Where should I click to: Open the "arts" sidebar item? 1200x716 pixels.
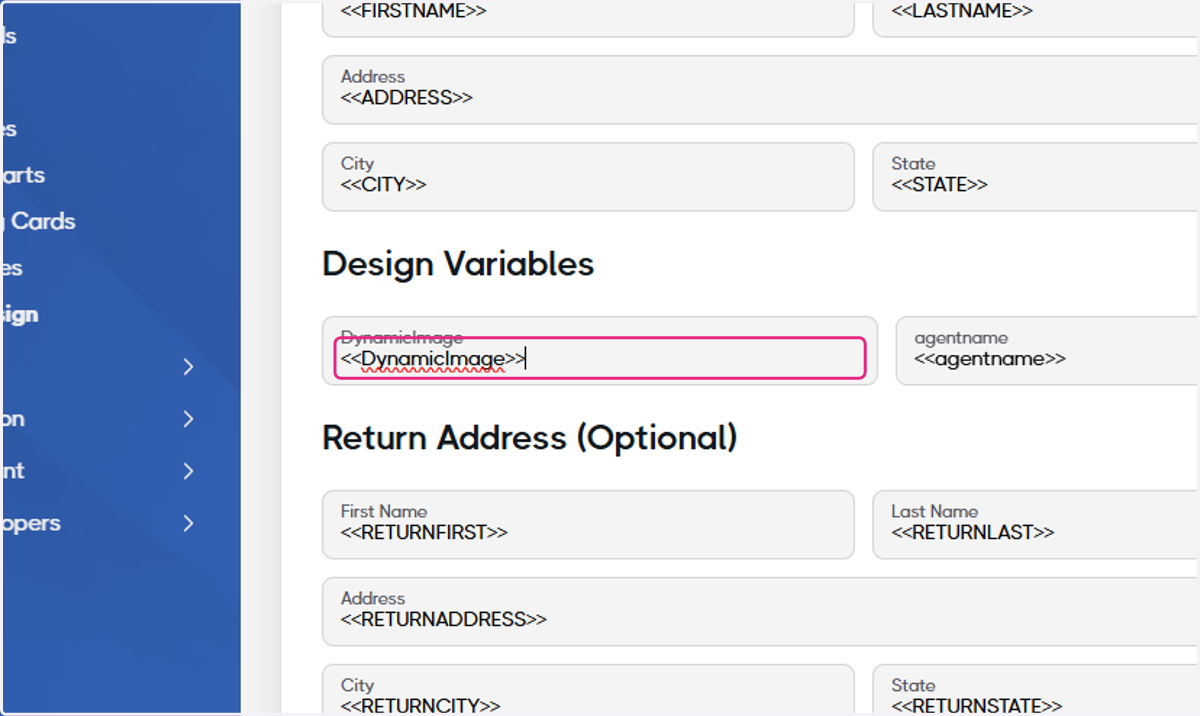[22, 175]
